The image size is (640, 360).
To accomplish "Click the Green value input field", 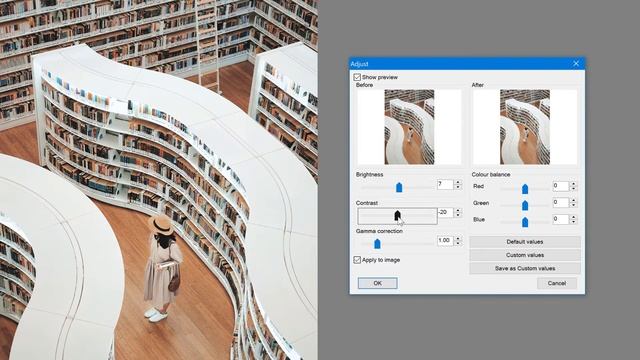I will click(561, 202).
